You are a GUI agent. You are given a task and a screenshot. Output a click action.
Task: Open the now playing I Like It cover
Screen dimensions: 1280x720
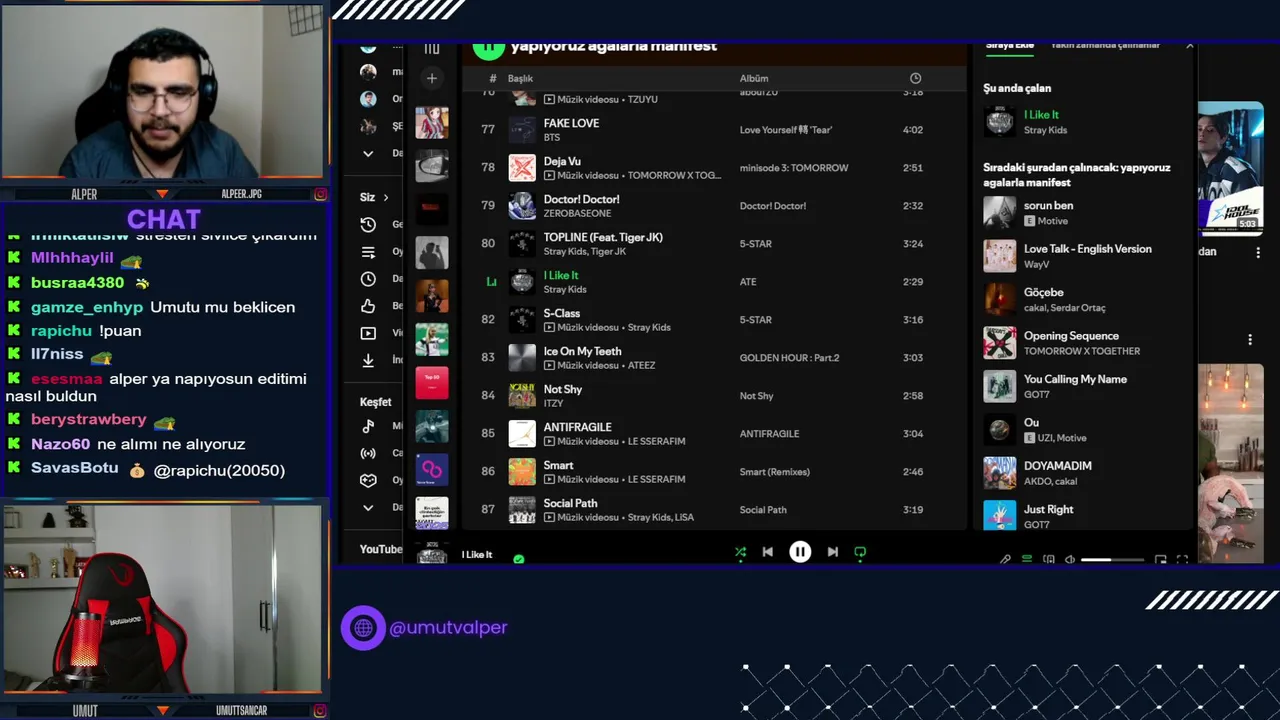coord(1000,122)
